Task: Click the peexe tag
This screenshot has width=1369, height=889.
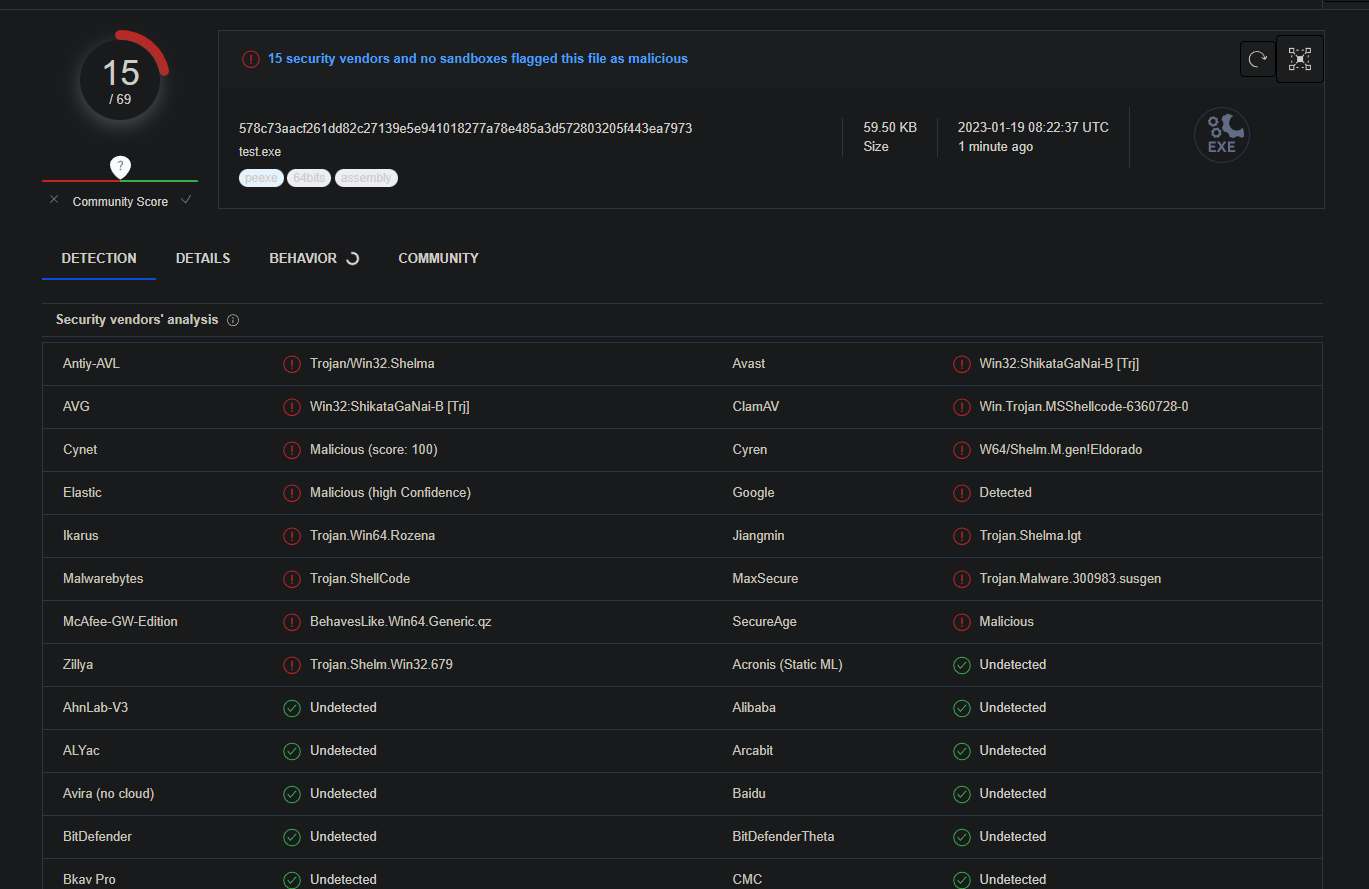Action: tap(261, 178)
